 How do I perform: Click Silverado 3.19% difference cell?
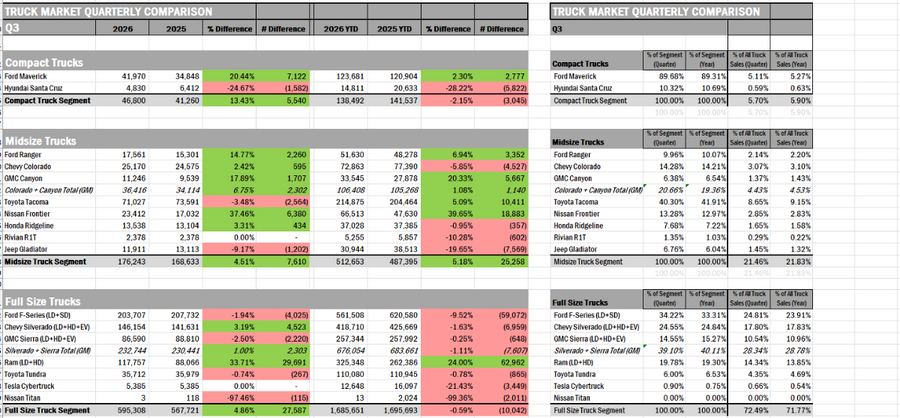tap(229, 327)
